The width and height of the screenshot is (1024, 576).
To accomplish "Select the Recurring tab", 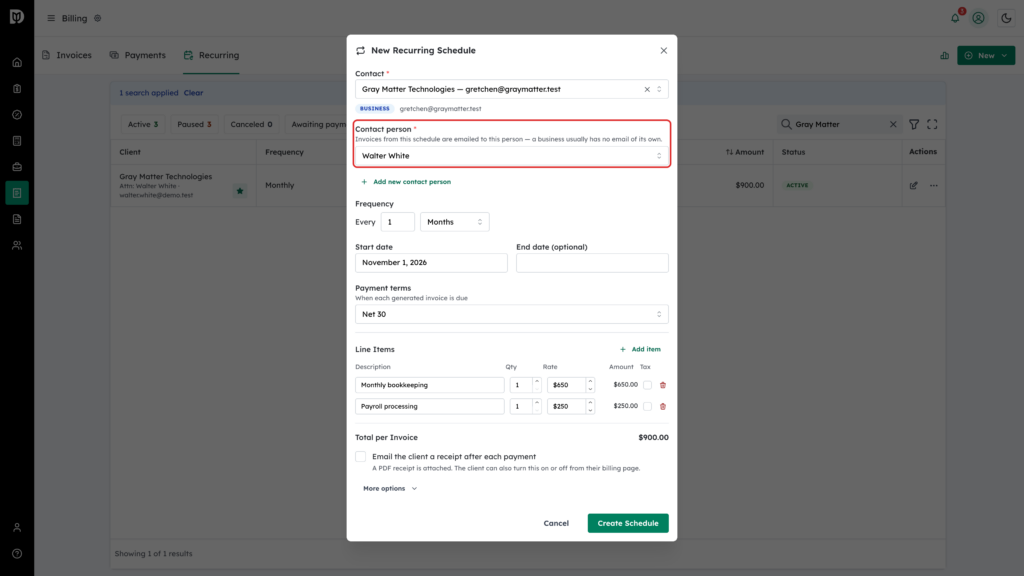I will click(x=211, y=56).
